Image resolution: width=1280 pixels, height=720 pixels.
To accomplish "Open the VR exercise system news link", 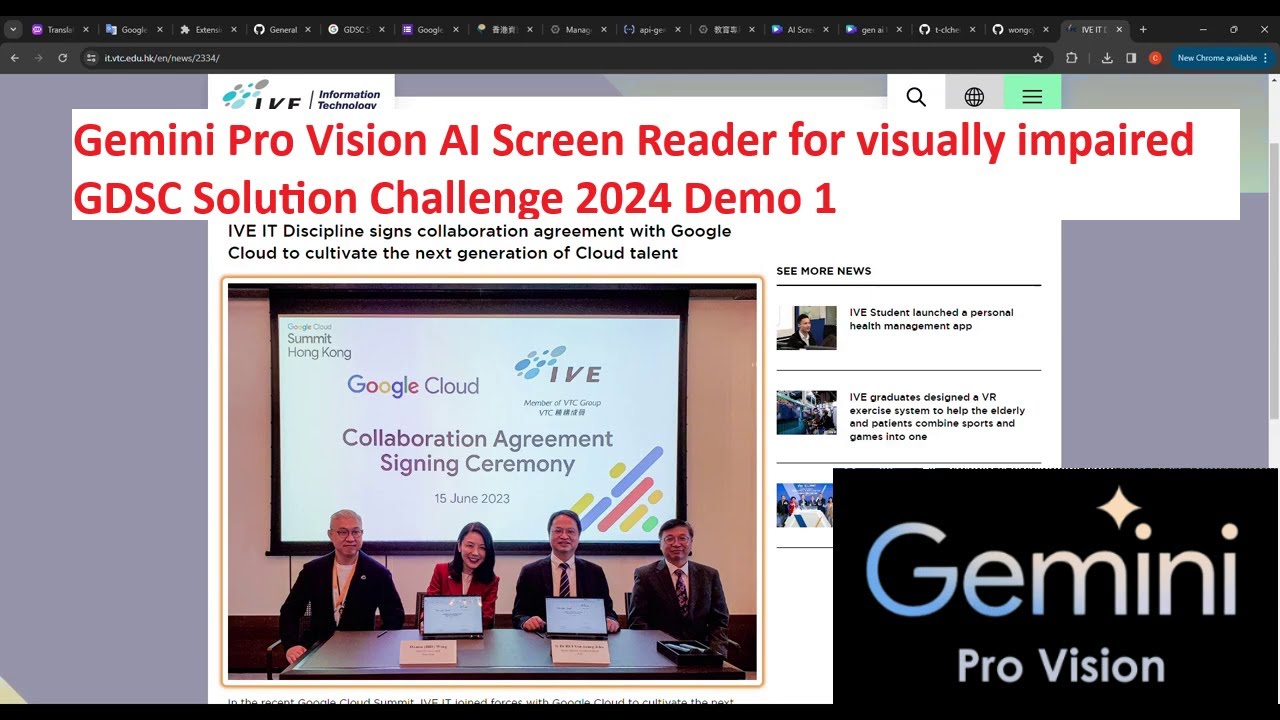I will pyautogui.click(x=937, y=417).
